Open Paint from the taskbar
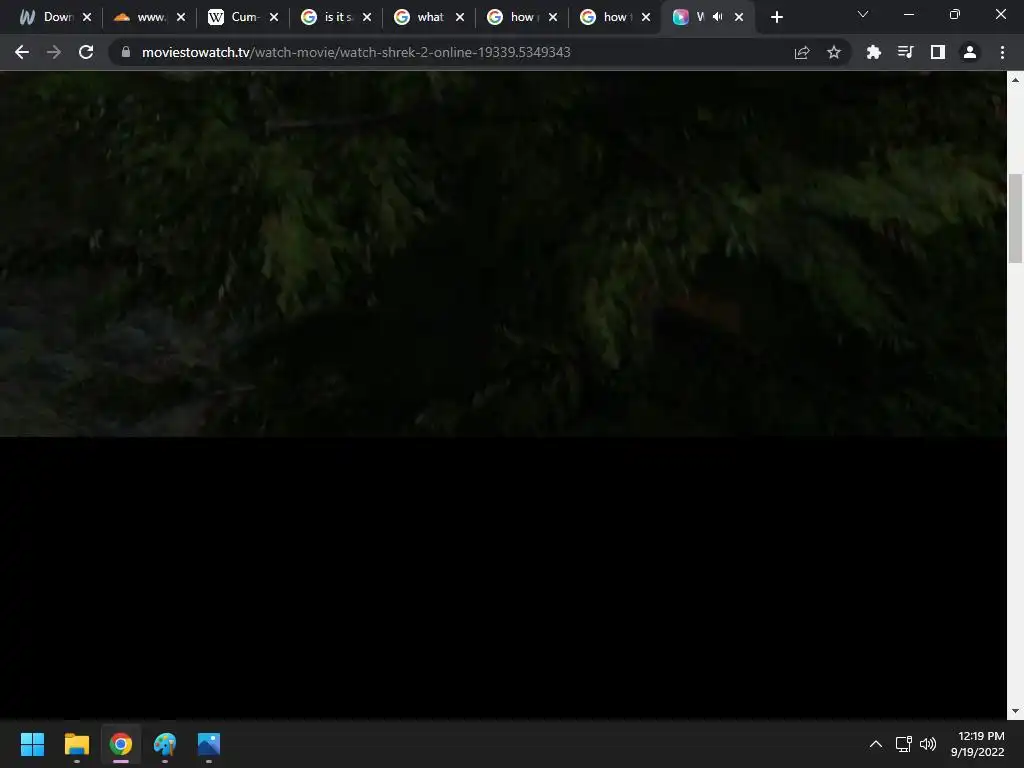Viewport: 1024px width, 768px height. [165, 744]
